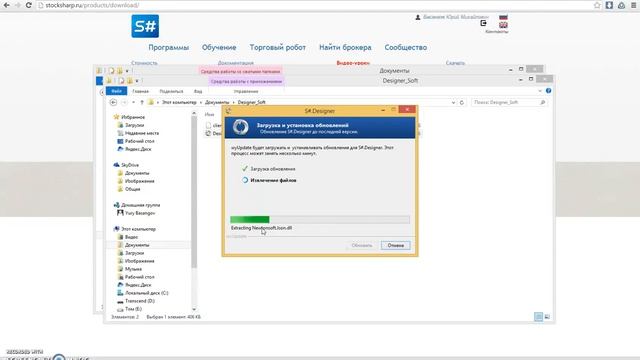Open the Музыка folder in the sidebar
The height and width of the screenshot is (360, 640).
(133, 269)
